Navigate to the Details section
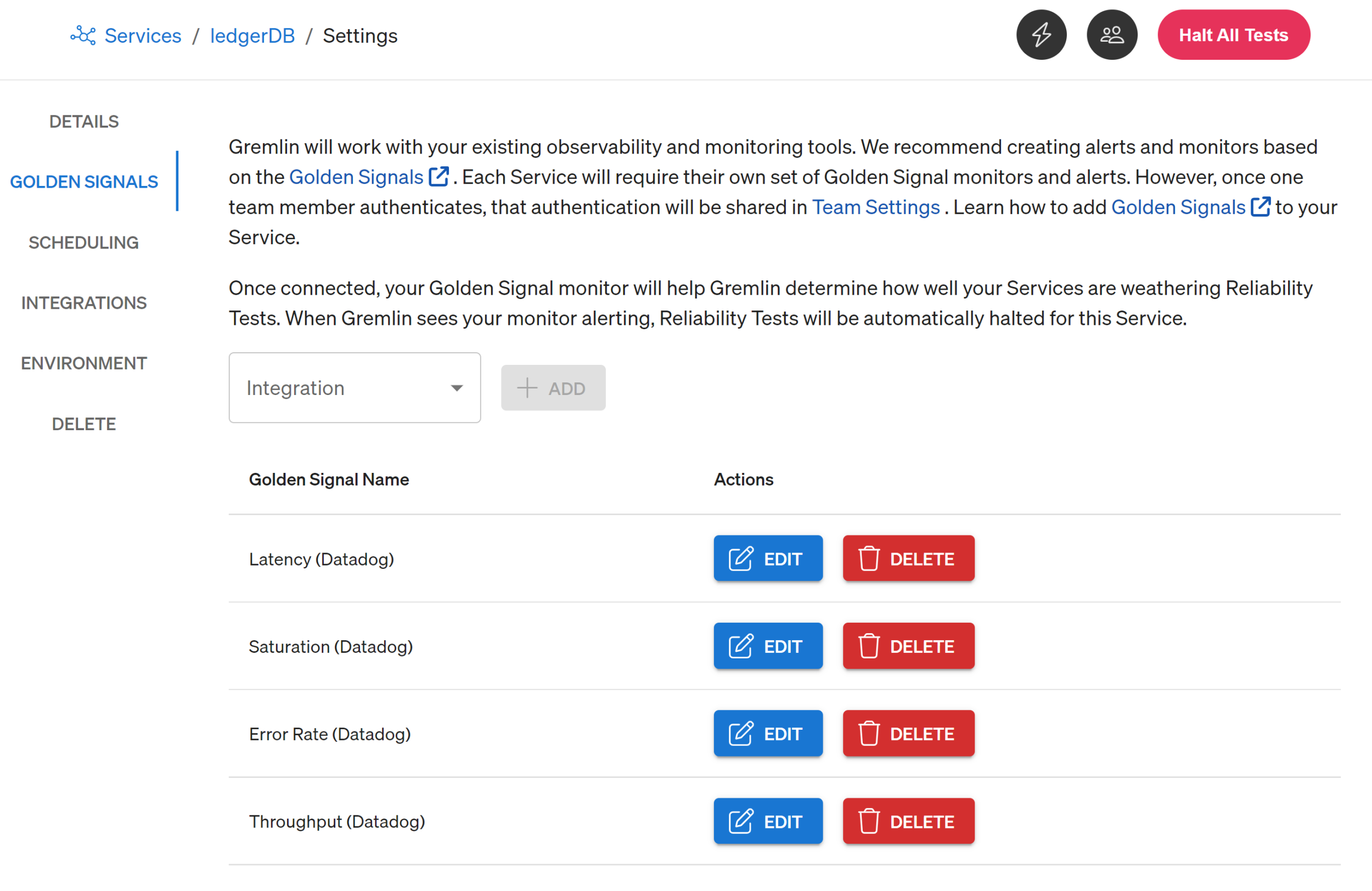This screenshot has width=1372, height=891. click(84, 121)
